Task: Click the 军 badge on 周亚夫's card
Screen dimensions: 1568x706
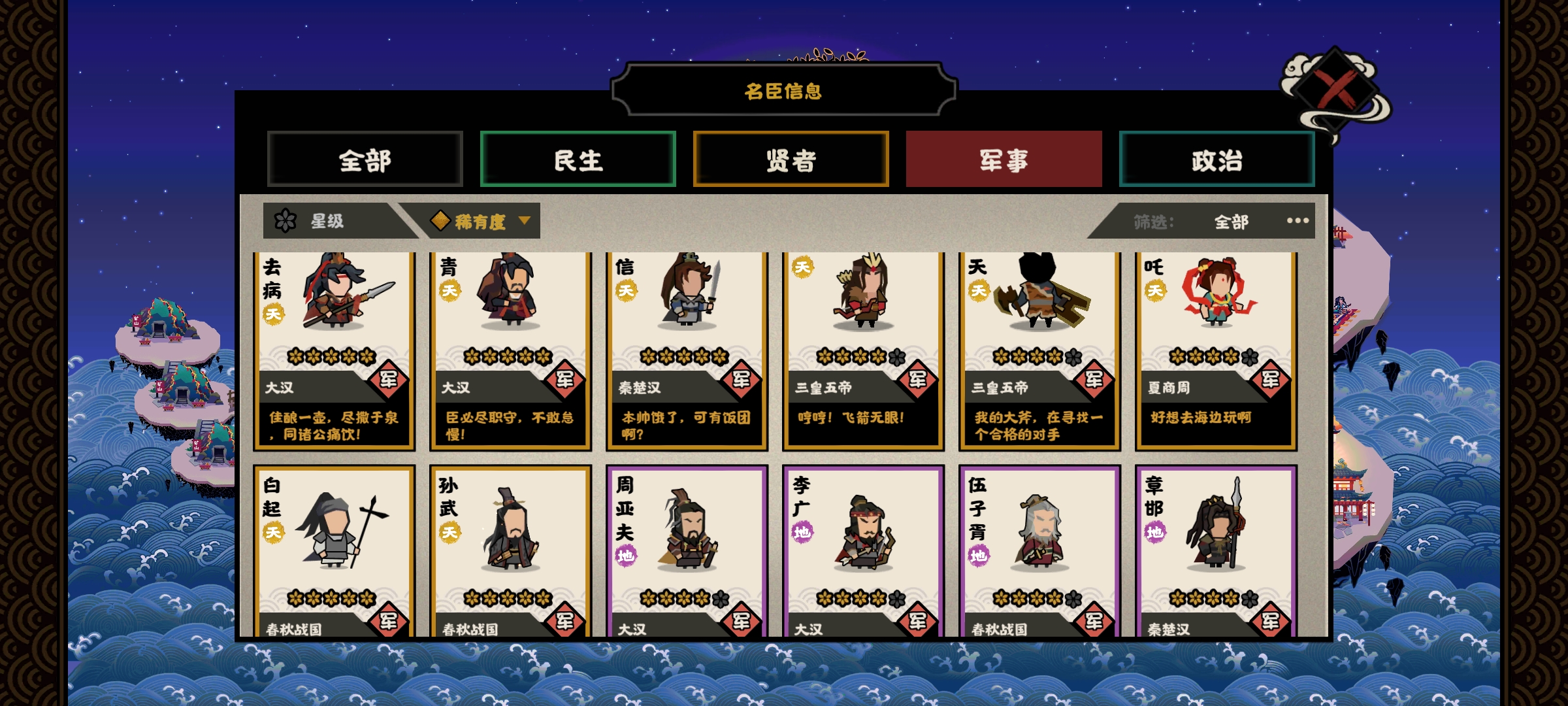Action: click(742, 619)
